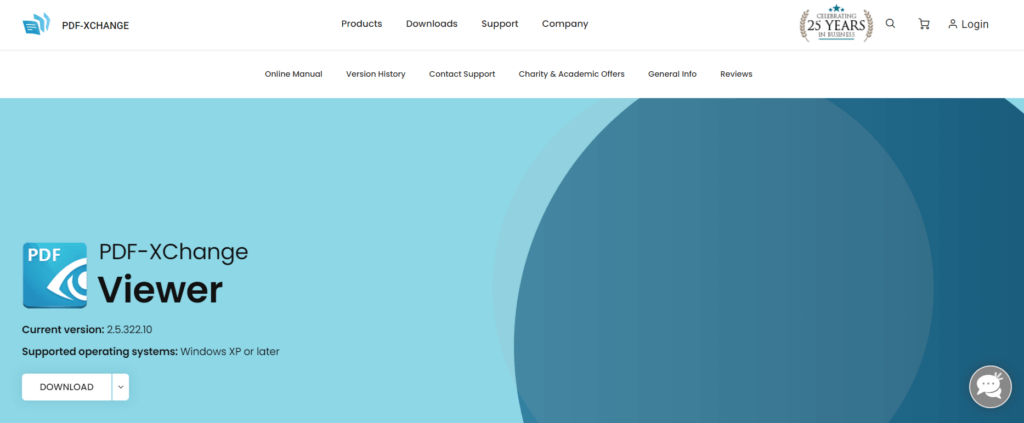Open the live chat bubble widget
Image resolution: width=1024 pixels, height=423 pixels.
click(990, 386)
